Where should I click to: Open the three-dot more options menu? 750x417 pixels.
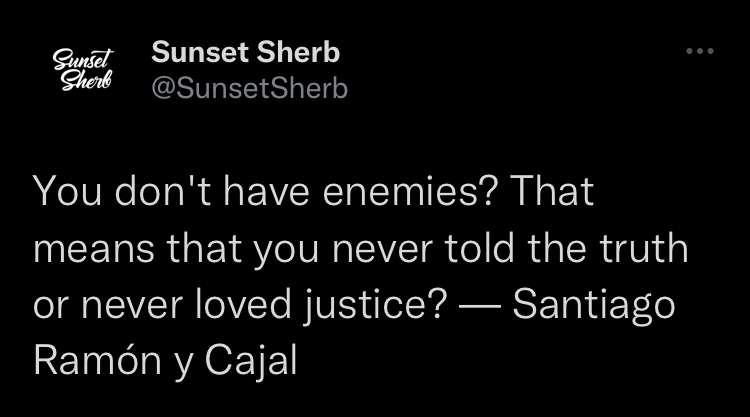pos(700,51)
